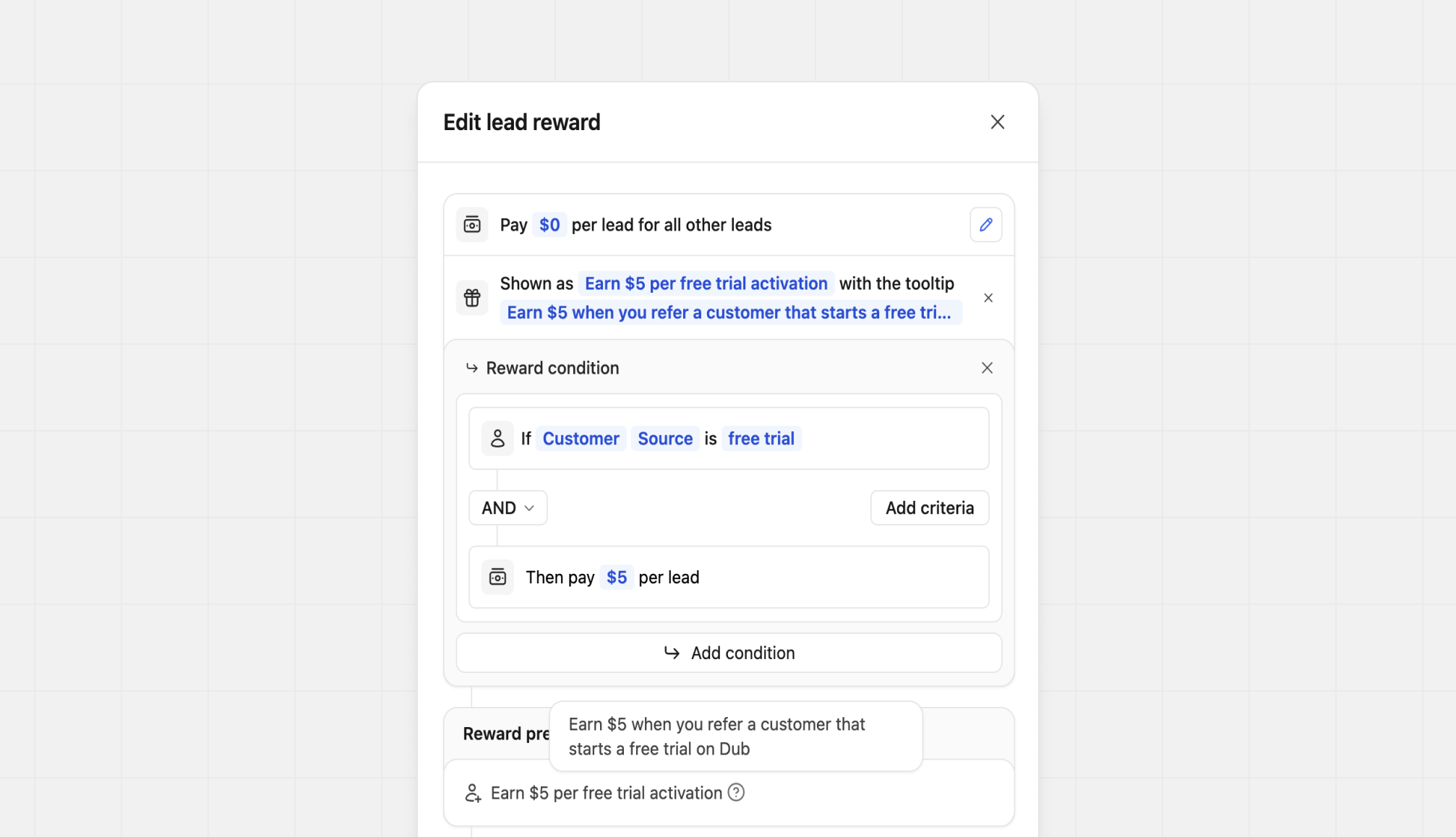This screenshot has width=1456, height=837.
Task: Click the pencil edit icon
Action: tap(985, 225)
